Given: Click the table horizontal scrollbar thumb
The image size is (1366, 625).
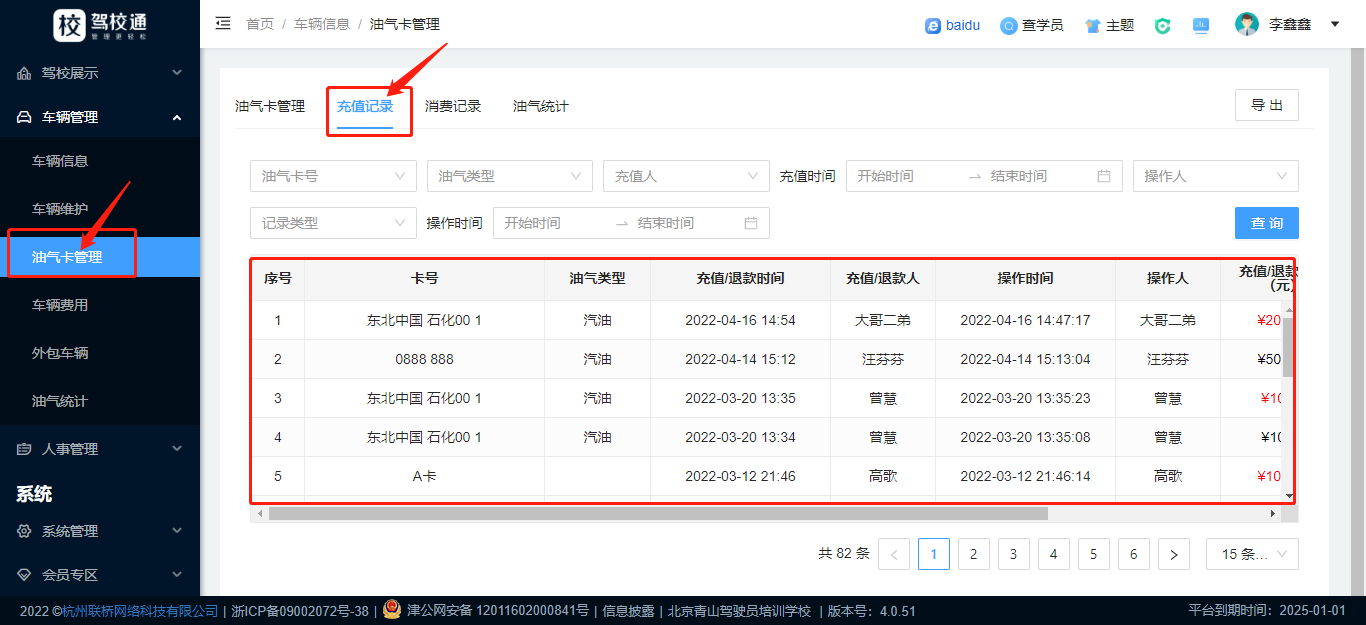Looking at the screenshot, I should (658, 514).
